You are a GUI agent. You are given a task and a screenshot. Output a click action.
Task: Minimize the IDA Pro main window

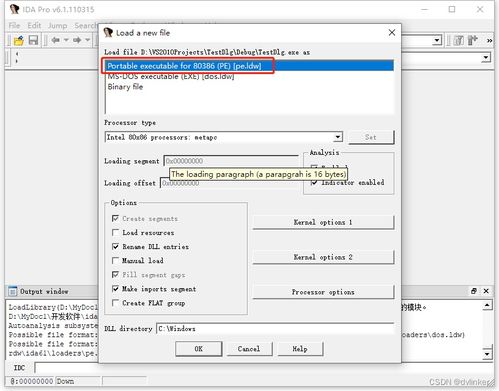424,9
